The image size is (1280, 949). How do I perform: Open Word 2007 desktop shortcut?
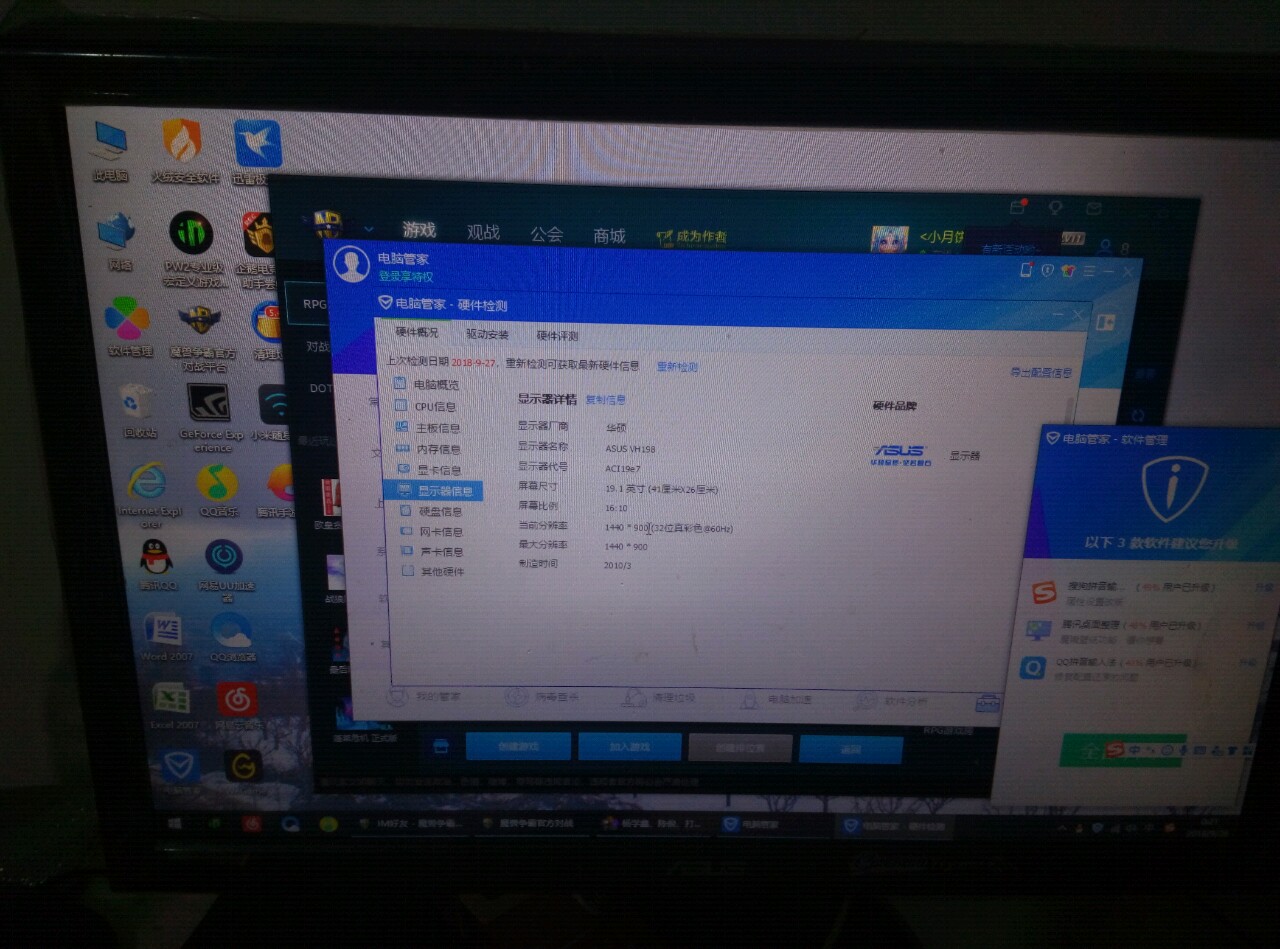point(164,637)
